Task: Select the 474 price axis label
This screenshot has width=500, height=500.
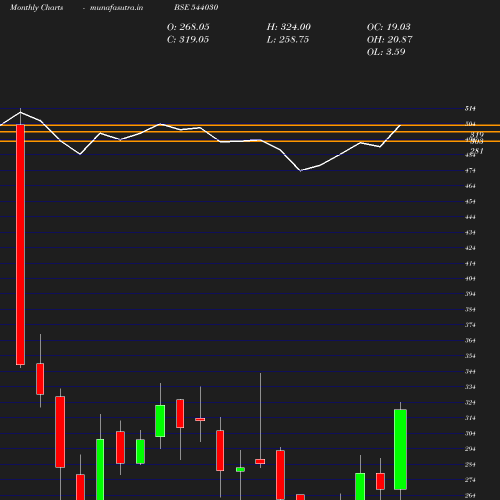Action: click(470, 171)
